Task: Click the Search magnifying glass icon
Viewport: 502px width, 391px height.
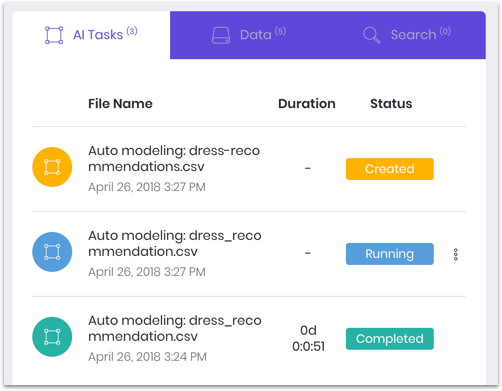Action: coord(371,35)
